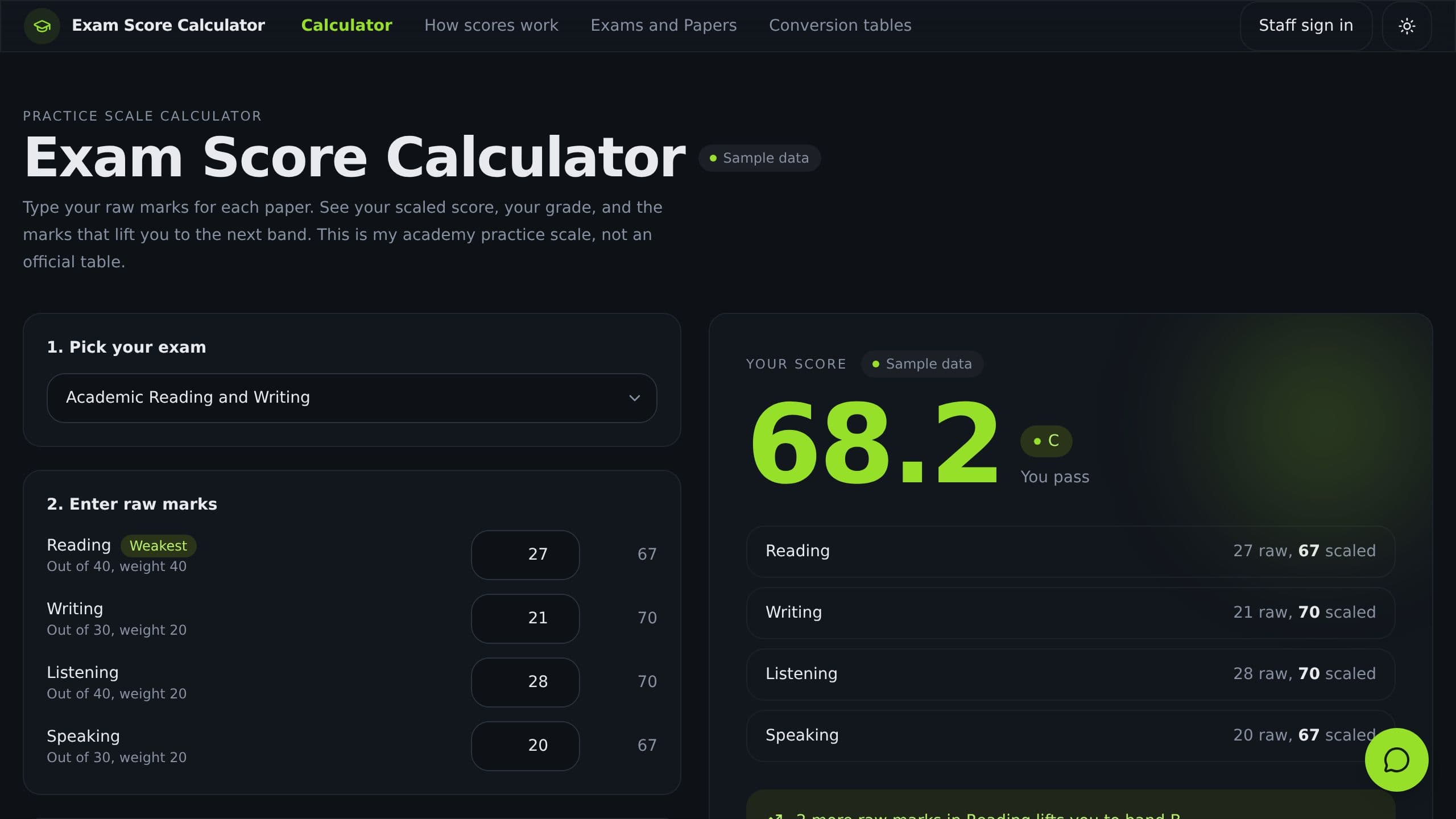Focus the Listening raw marks field
Viewport: 1456px width, 819px height.
pyautogui.click(x=525, y=682)
